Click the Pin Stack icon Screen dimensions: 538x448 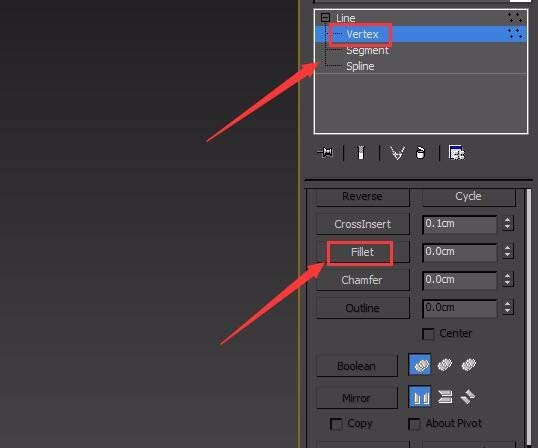[325, 152]
